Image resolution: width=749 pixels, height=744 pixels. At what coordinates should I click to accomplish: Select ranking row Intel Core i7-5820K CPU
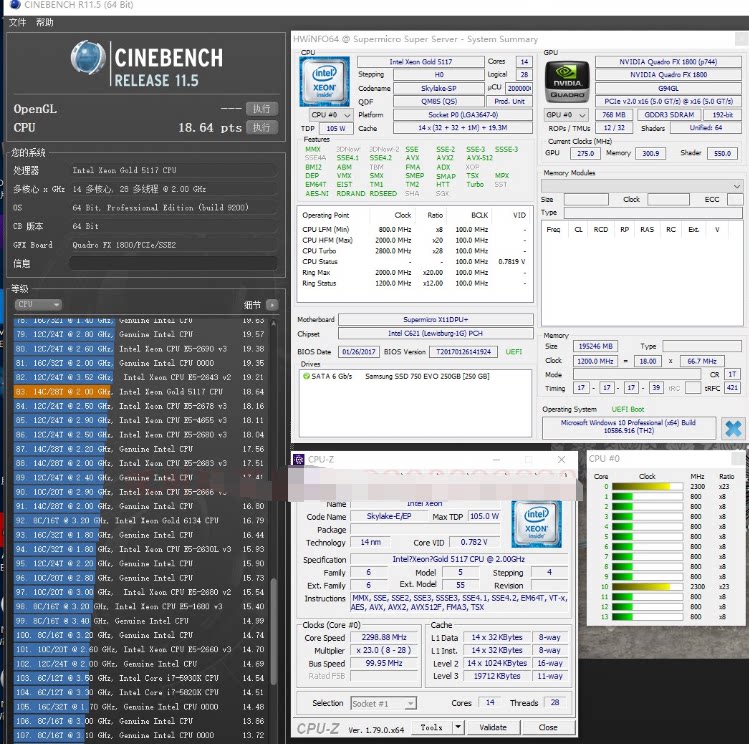click(139, 692)
